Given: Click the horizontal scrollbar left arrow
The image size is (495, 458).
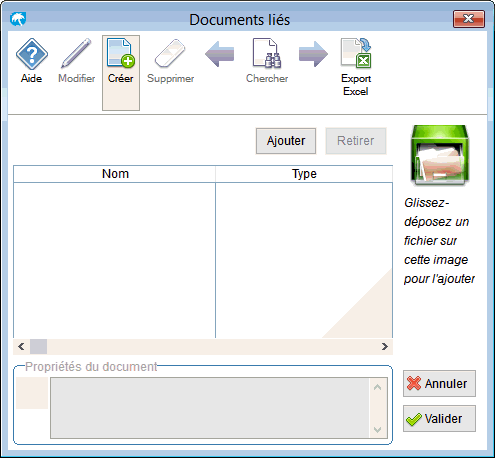Looking at the screenshot, I should click(x=21, y=347).
